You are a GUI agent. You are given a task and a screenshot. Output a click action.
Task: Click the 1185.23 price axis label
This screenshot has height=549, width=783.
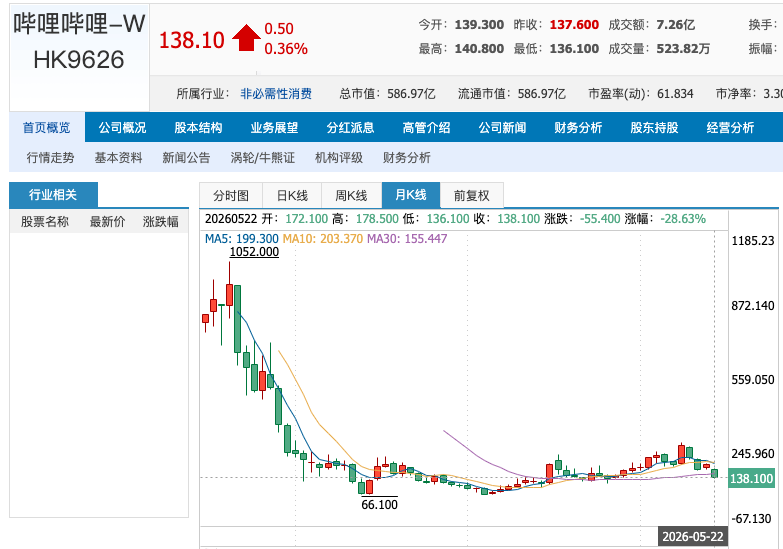(753, 241)
